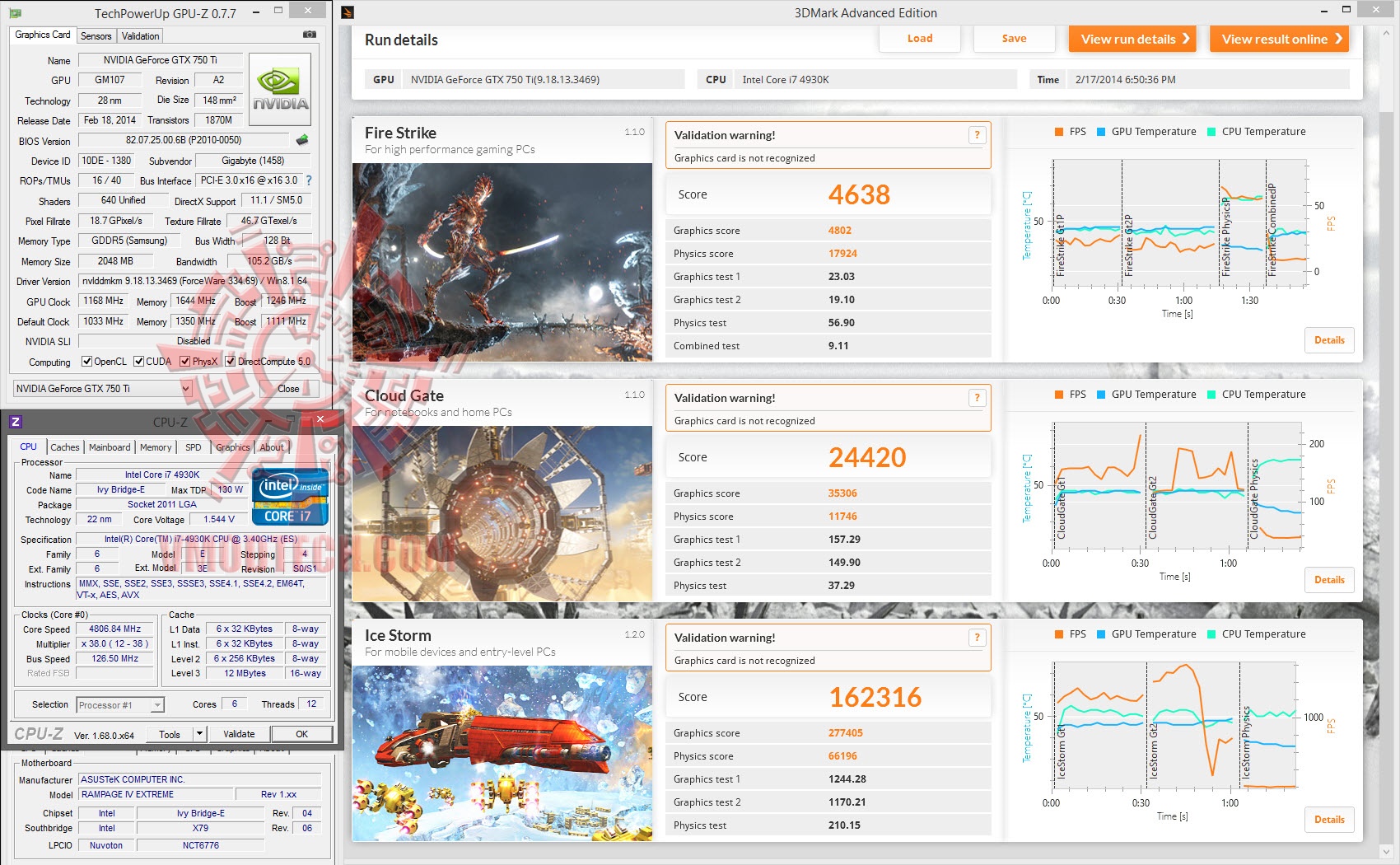Switch to the Validation tab in GPU-Z

141,36
